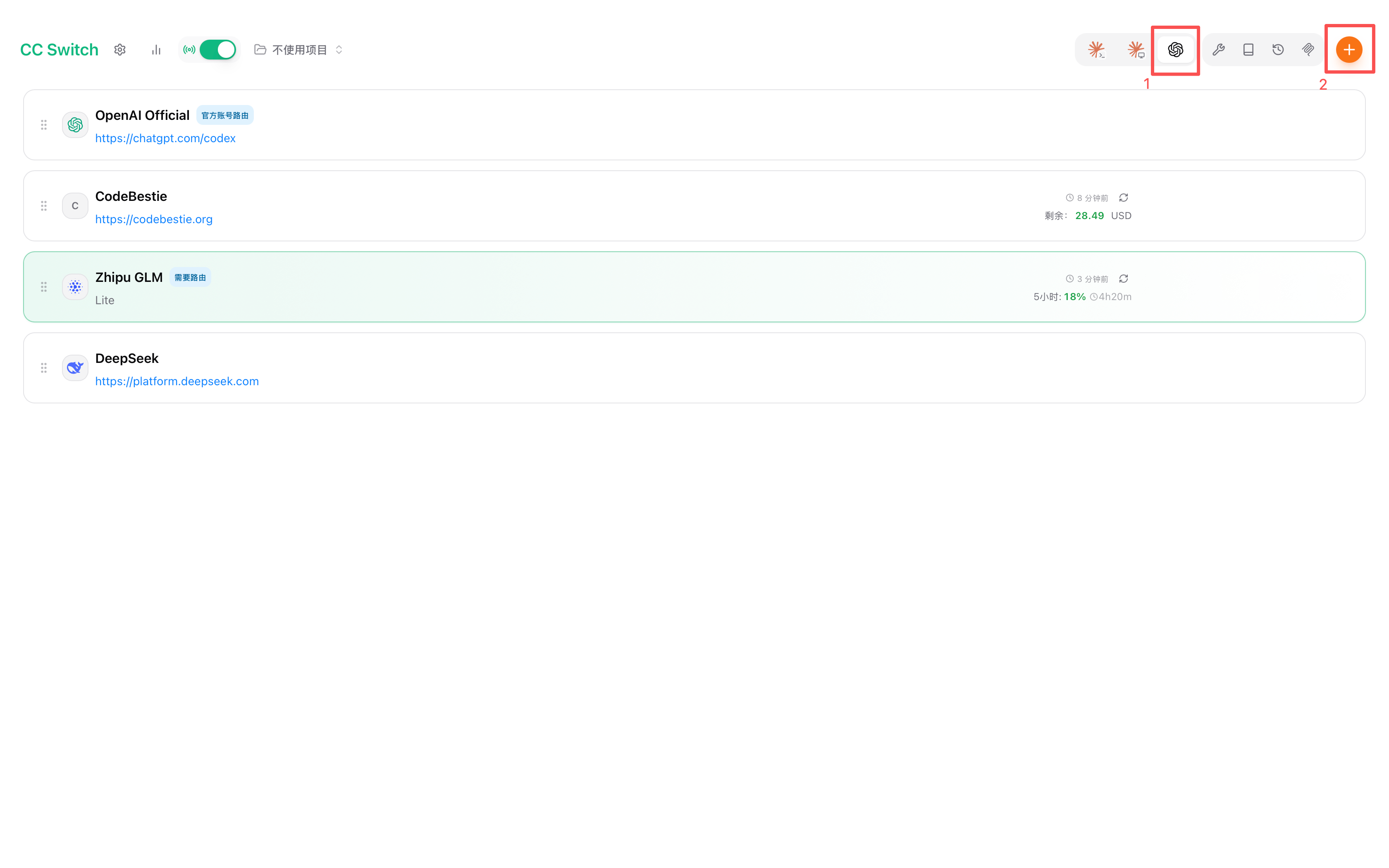Select the CodeBestie provider name

[131, 196]
